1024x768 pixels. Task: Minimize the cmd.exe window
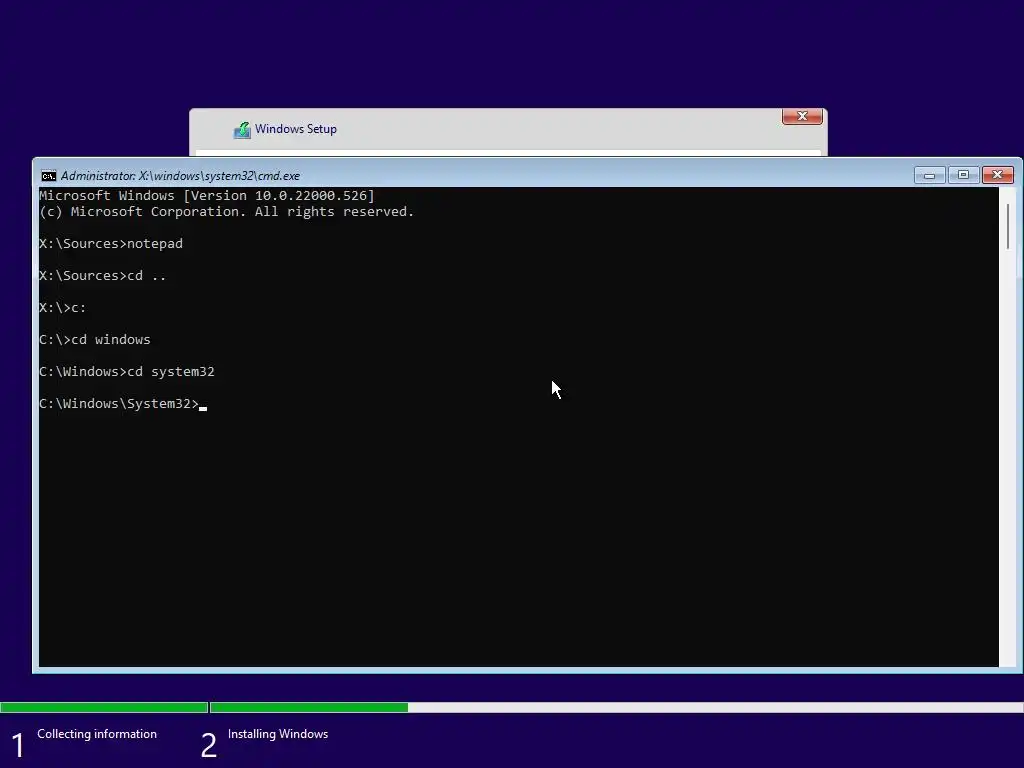[x=929, y=175]
